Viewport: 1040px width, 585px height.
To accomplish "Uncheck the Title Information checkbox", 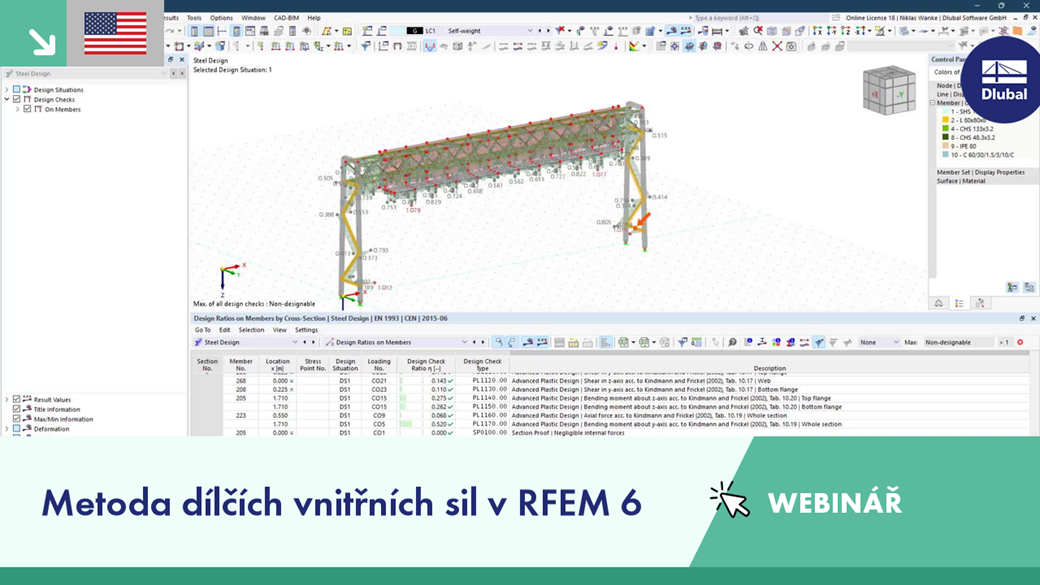I will [x=17, y=409].
